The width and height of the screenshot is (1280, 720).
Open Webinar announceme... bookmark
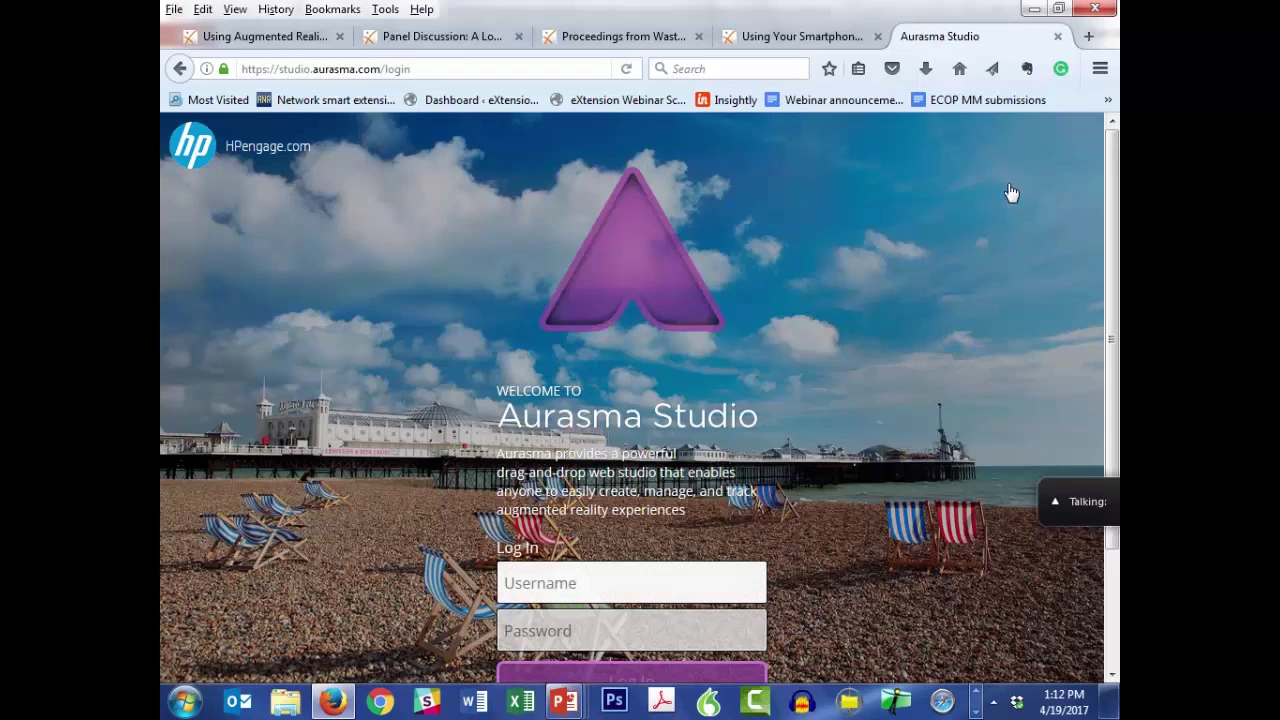click(x=834, y=100)
